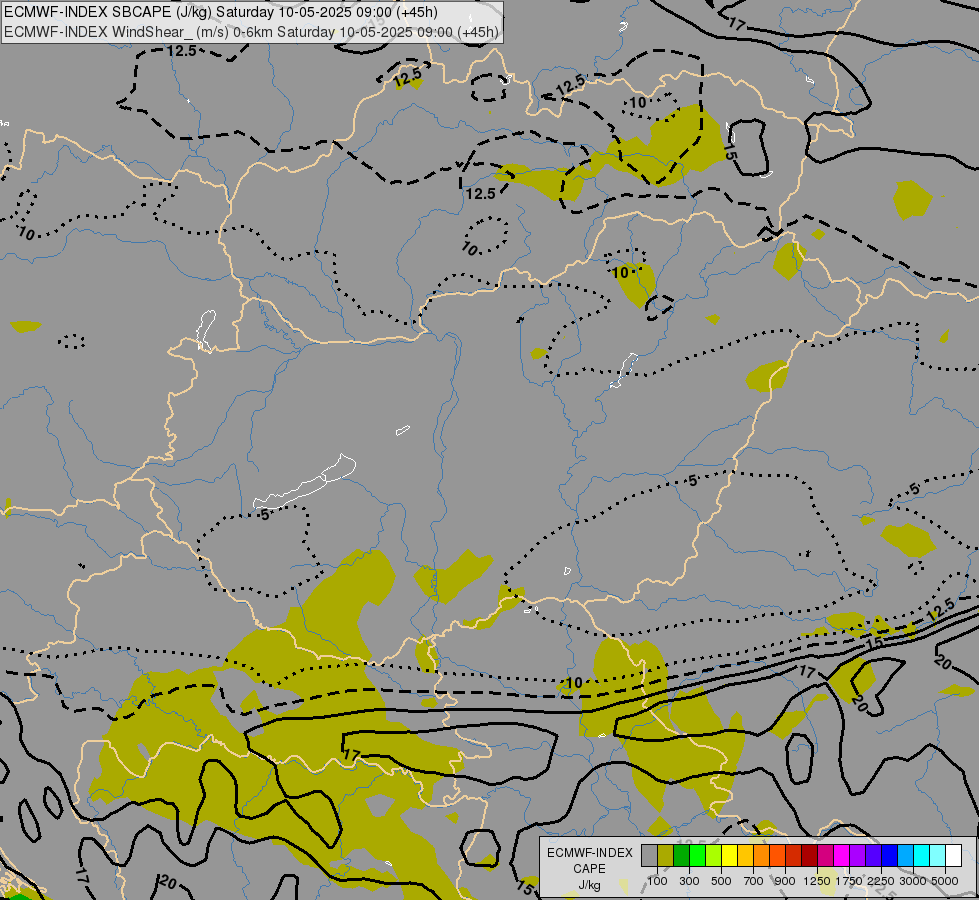This screenshot has height=900, width=979.
Task: Click the J/kg unit in legend box
Action: [x=589, y=885]
